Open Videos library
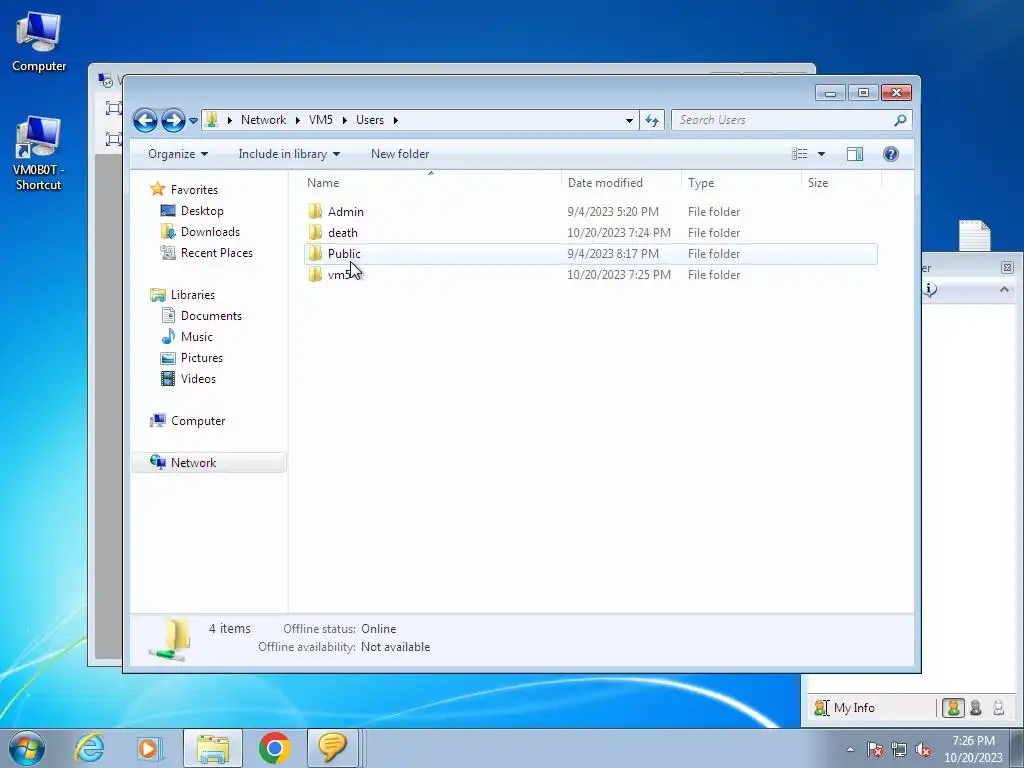 click(198, 379)
